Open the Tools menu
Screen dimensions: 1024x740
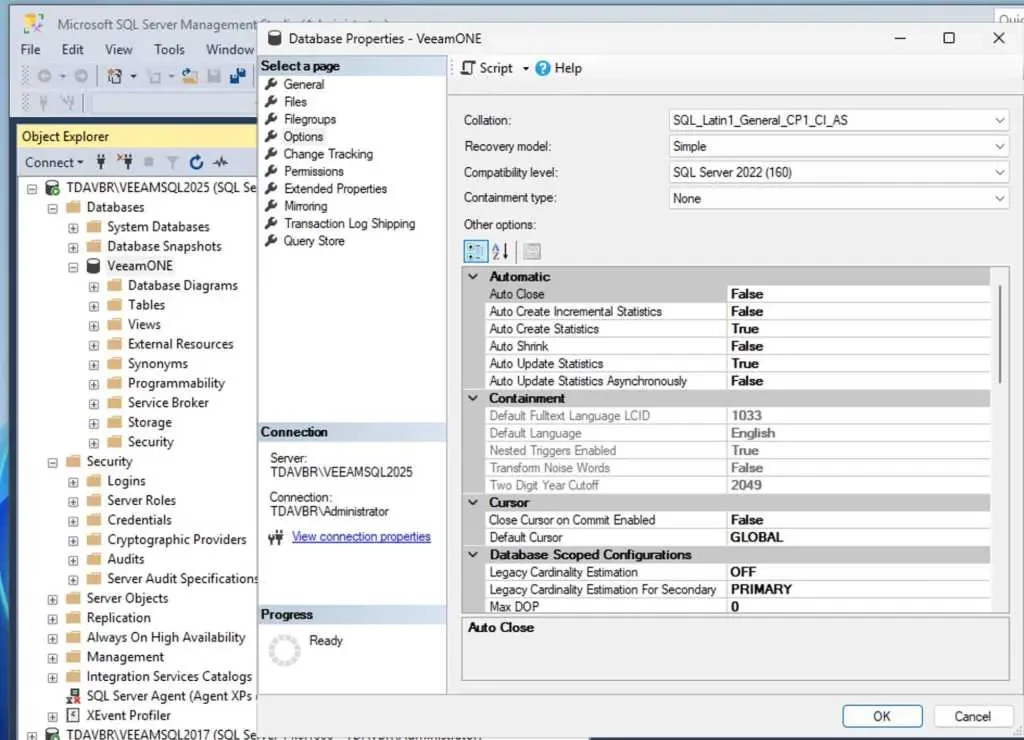coord(169,50)
